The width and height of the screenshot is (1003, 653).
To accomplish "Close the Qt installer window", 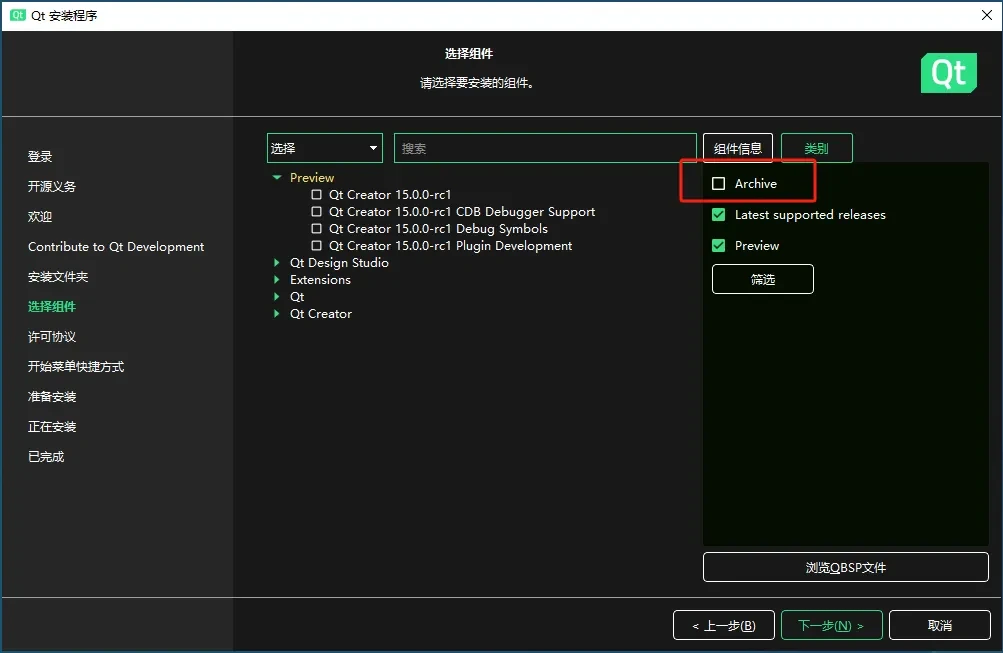I will [x=986, y=15].
